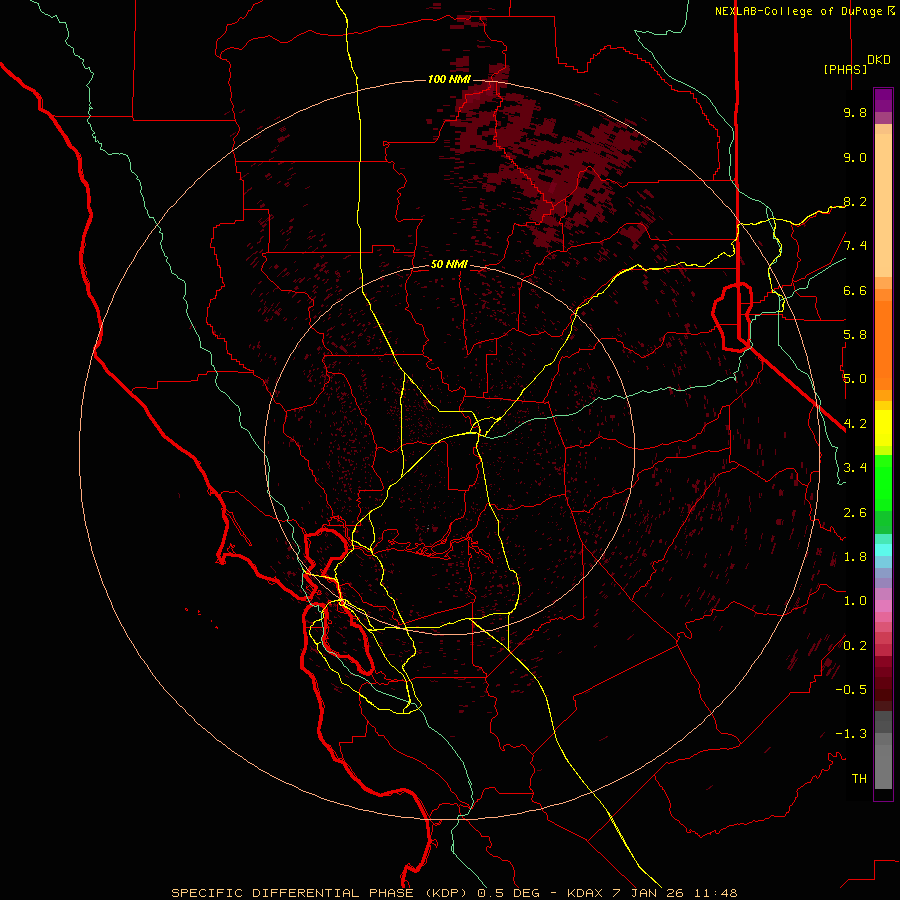Click the 100 NMI range ring label

(449, 79)
